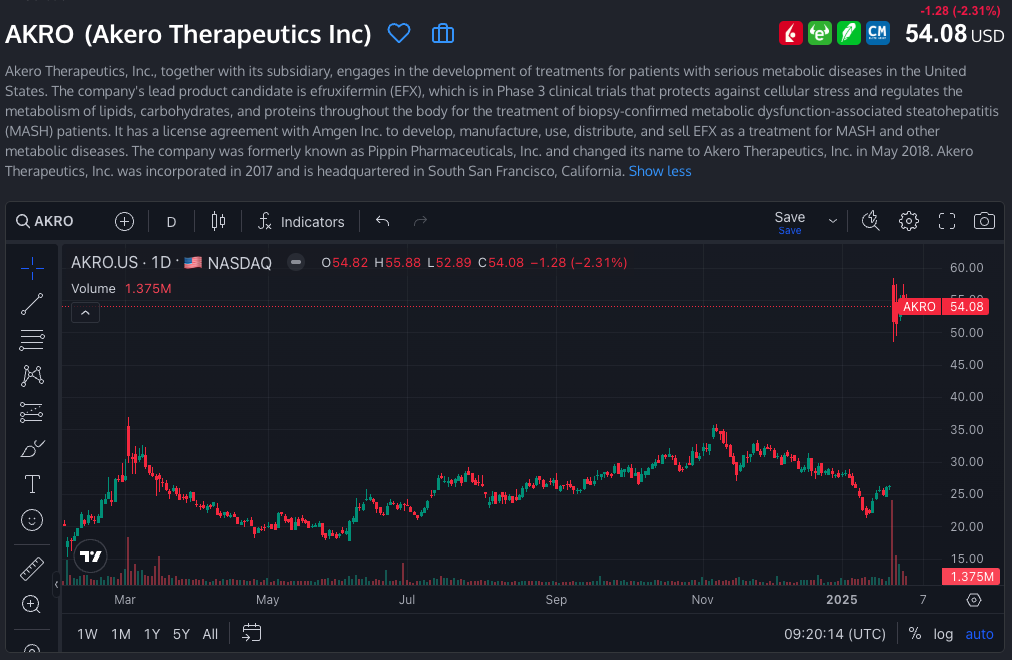
Task: Open the blue CM broker badge
Action: point(878,33)
